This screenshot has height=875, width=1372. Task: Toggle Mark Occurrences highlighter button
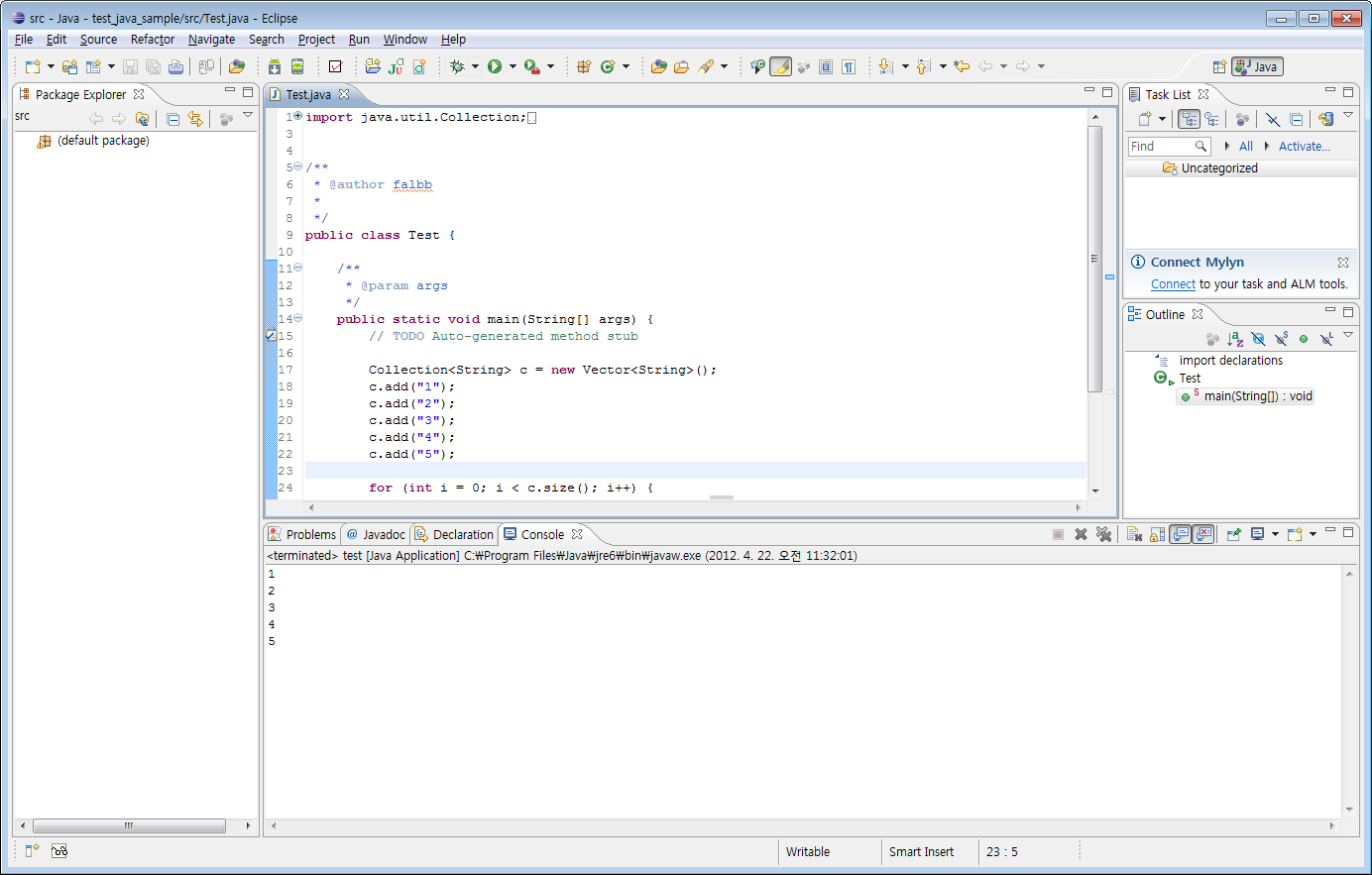point(781,66)
